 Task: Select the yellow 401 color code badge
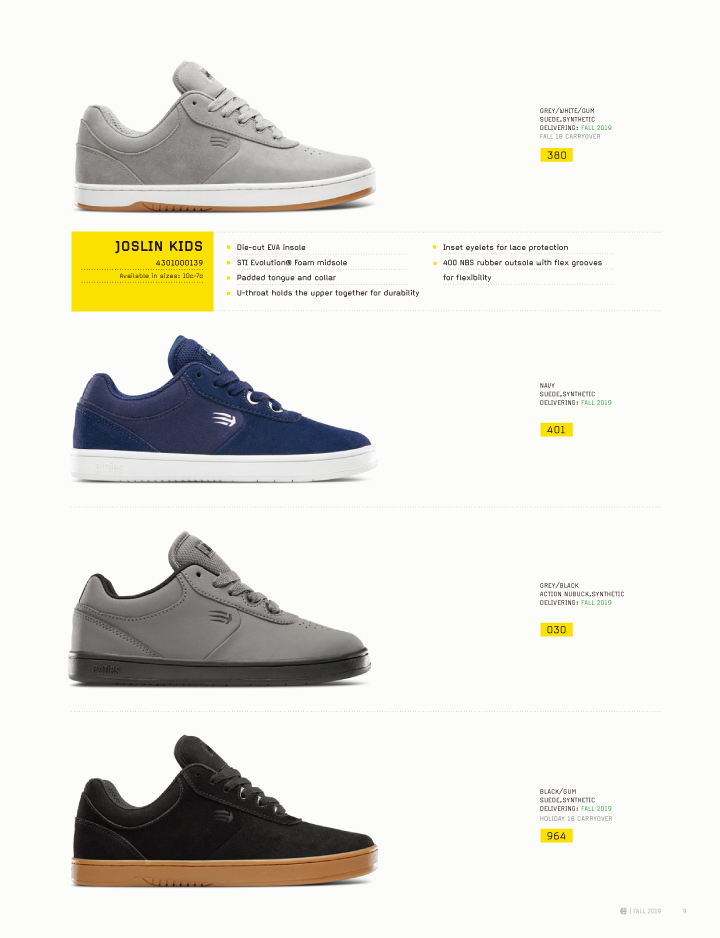point(556,430)
